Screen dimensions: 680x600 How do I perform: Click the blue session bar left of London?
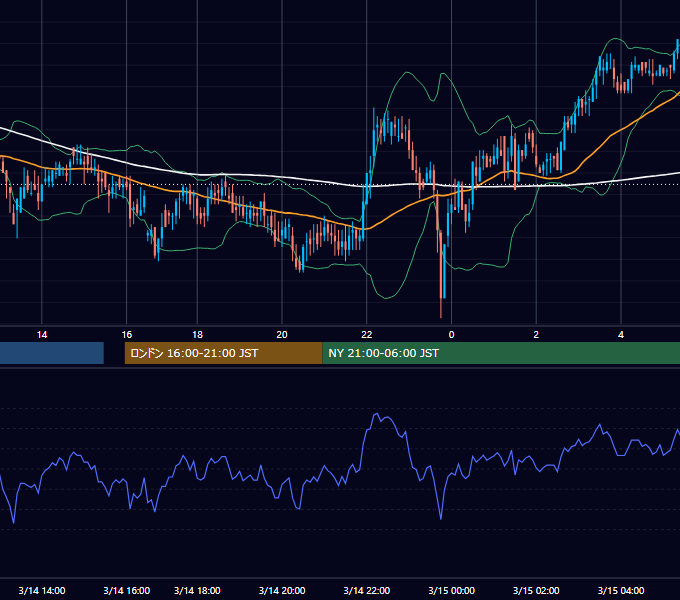pos(52,353)
